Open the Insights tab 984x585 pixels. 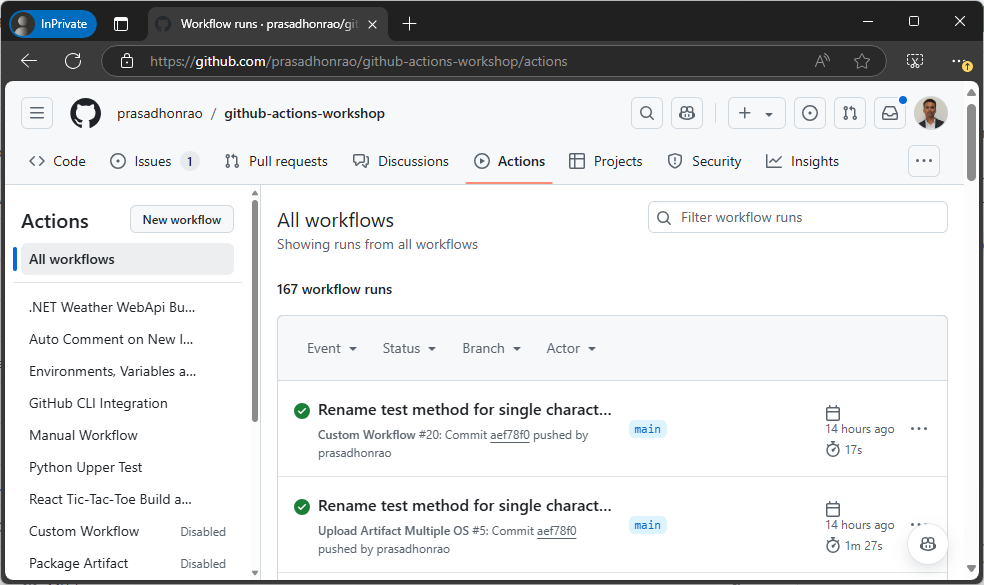tap(802, 161)
